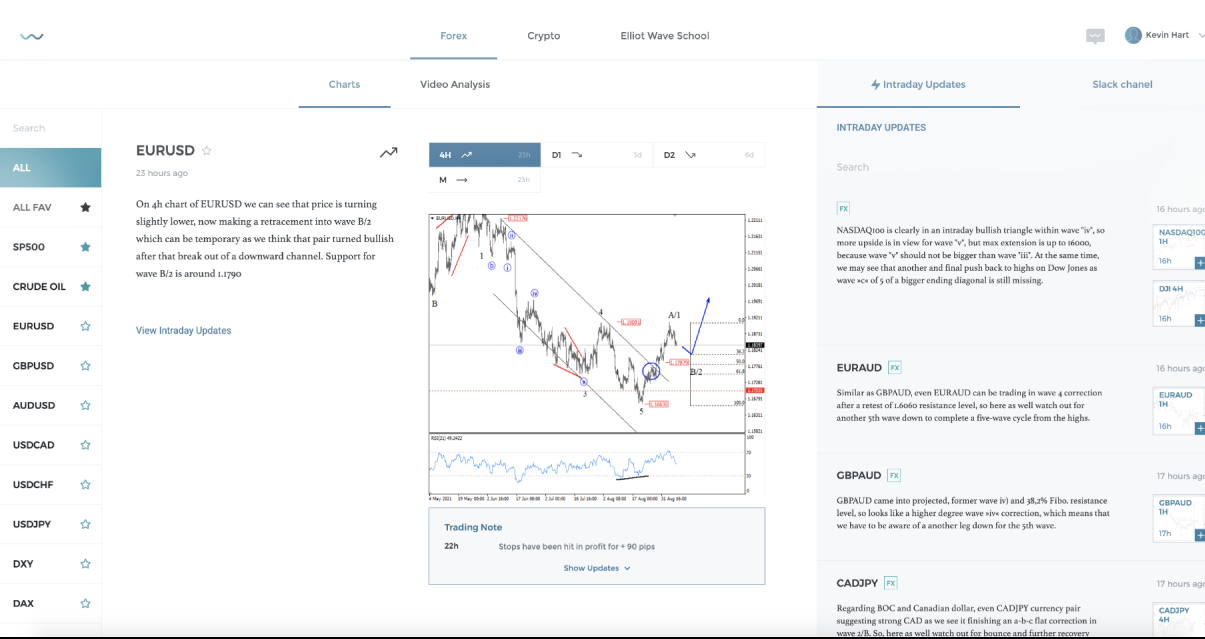Select the Charts tab

[x=344, y=85]
